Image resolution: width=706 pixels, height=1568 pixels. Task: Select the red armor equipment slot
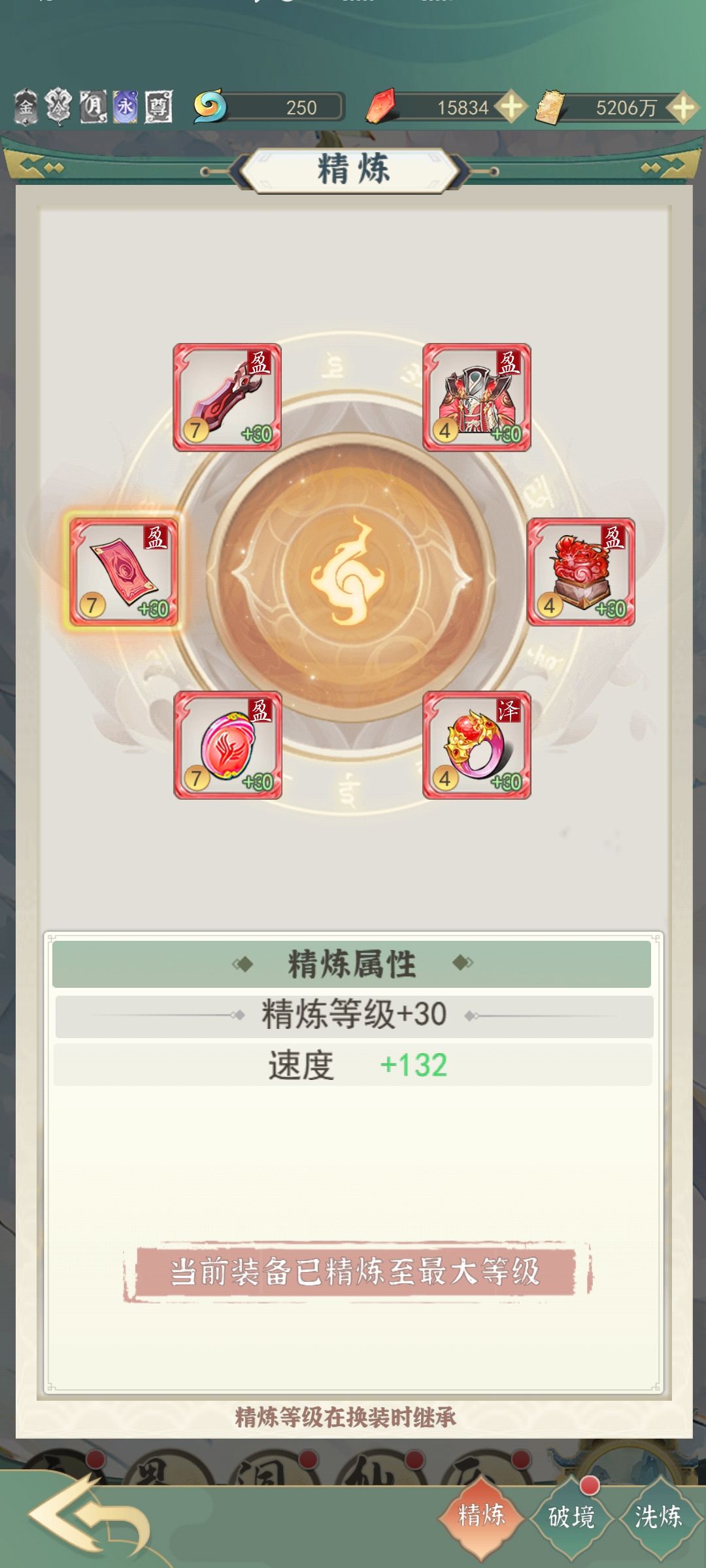(477, 397)
